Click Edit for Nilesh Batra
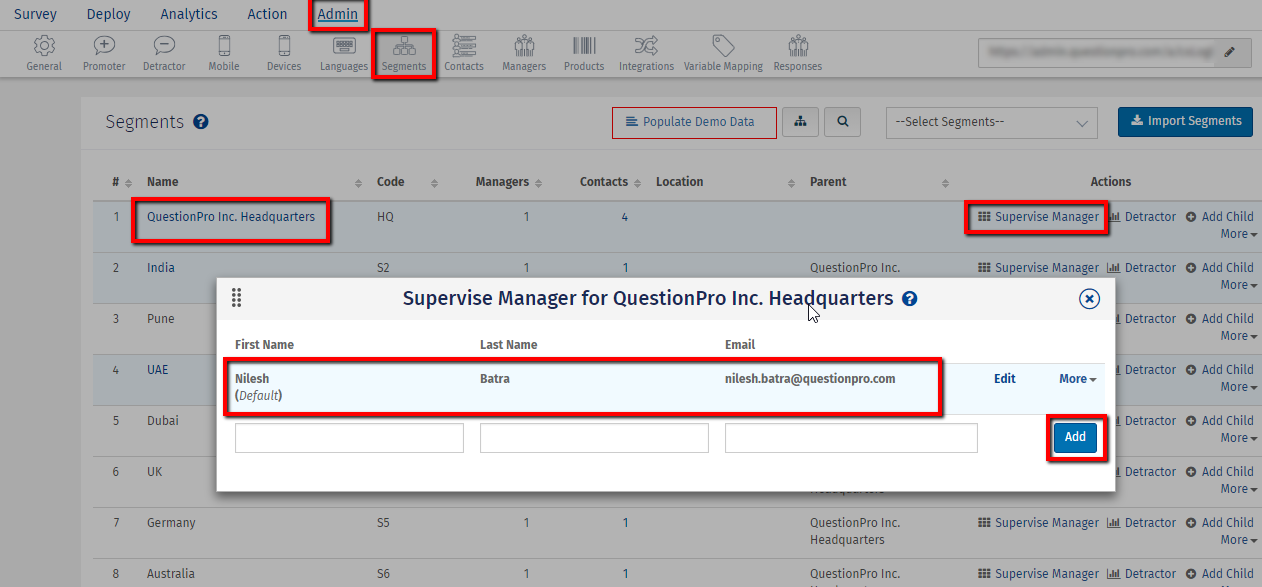Screen dimensions: 1262x587 tap(1004, 378)
